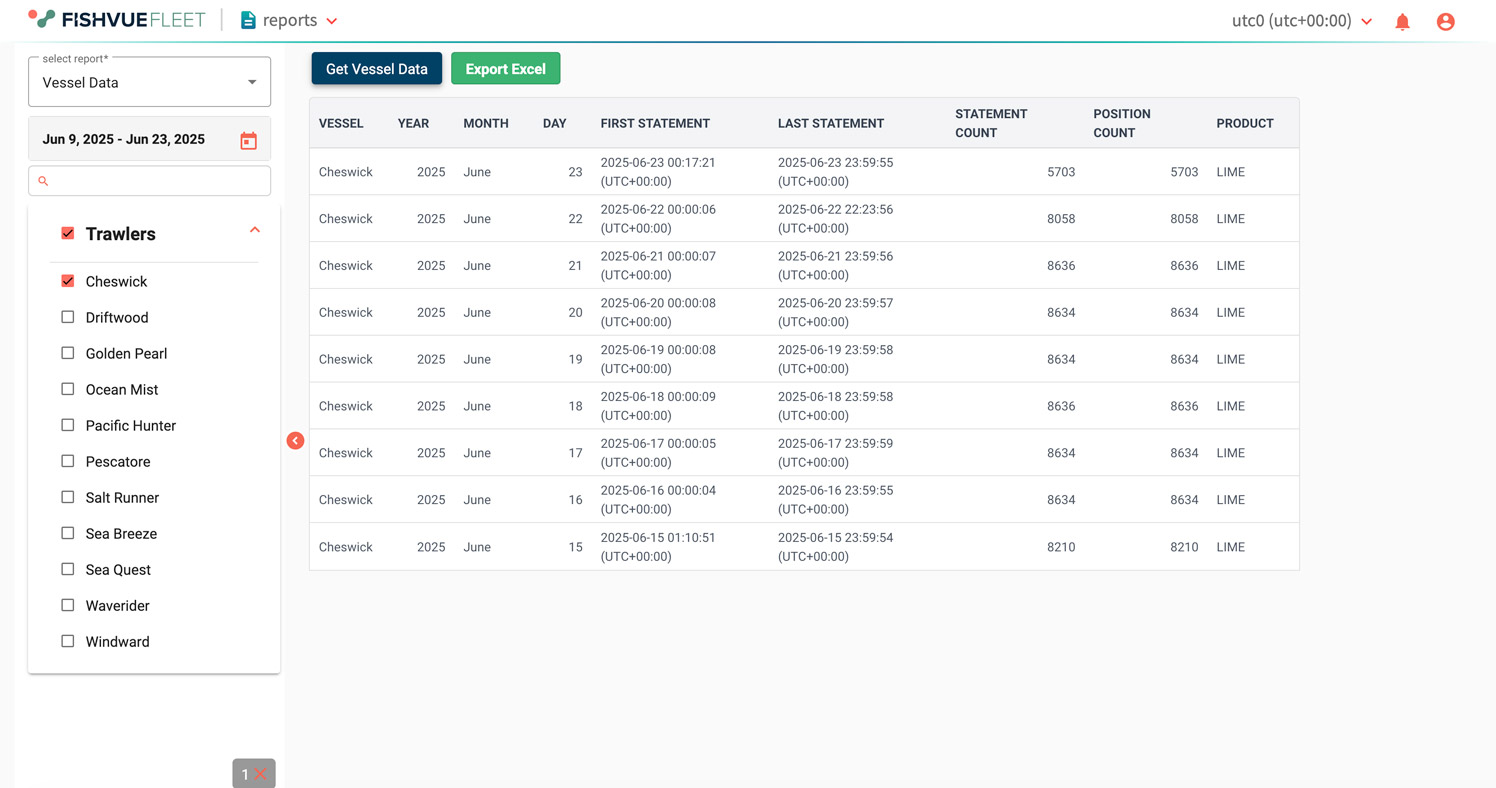Clear selection with the red X badge
The width and height of the screenshot is (1496, 788).
click(260, 774)
